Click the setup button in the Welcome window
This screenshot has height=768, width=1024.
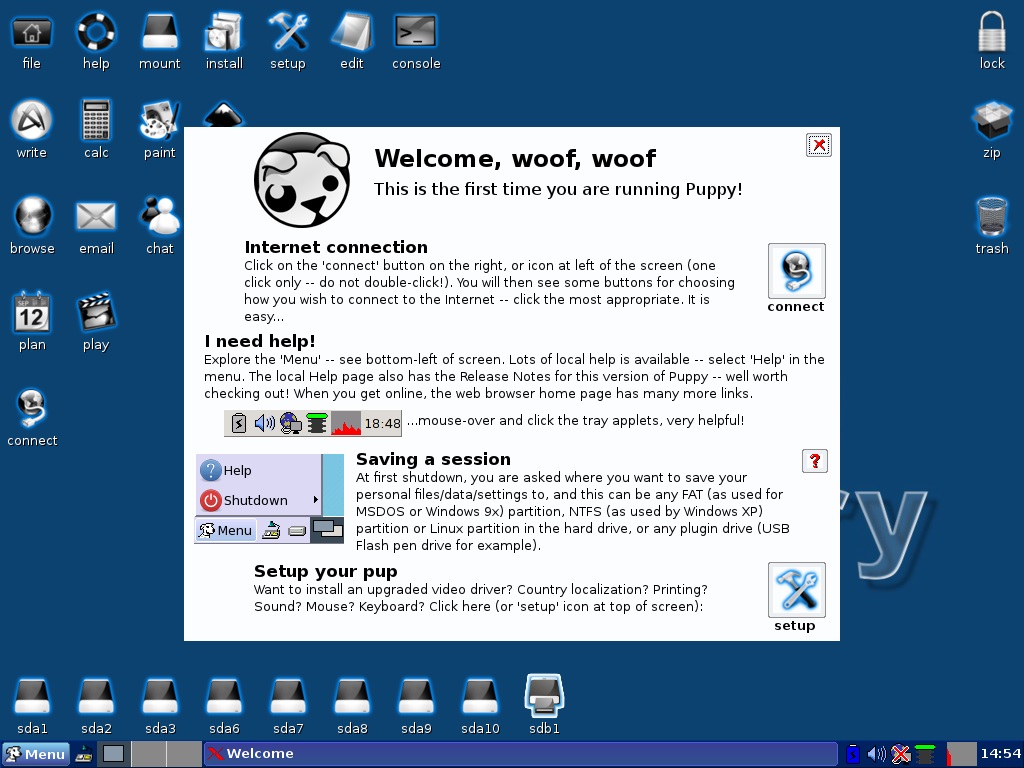click(797, 590)
